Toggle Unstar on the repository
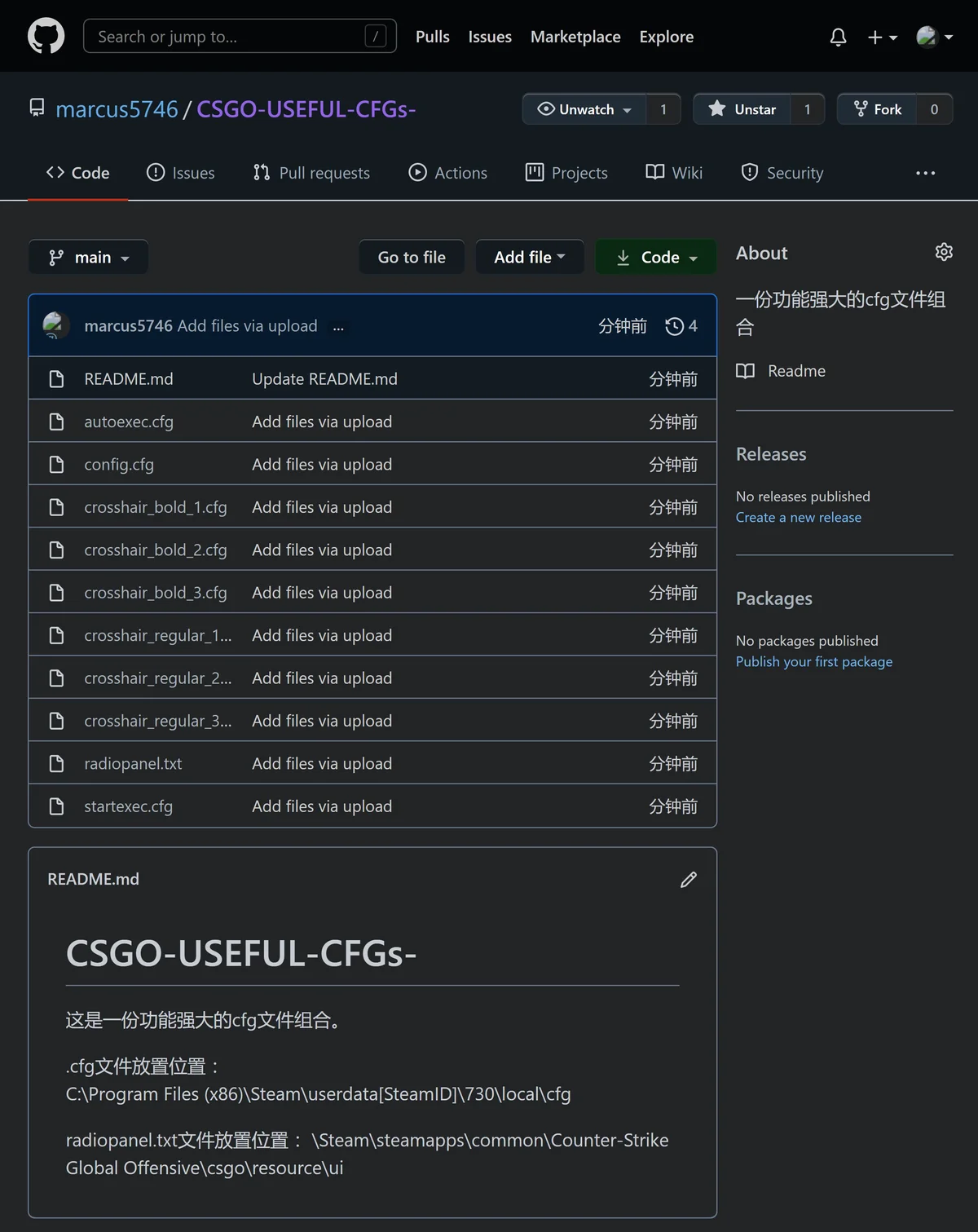The width and height of the screenshot is (978, 1232). [742, 109]
